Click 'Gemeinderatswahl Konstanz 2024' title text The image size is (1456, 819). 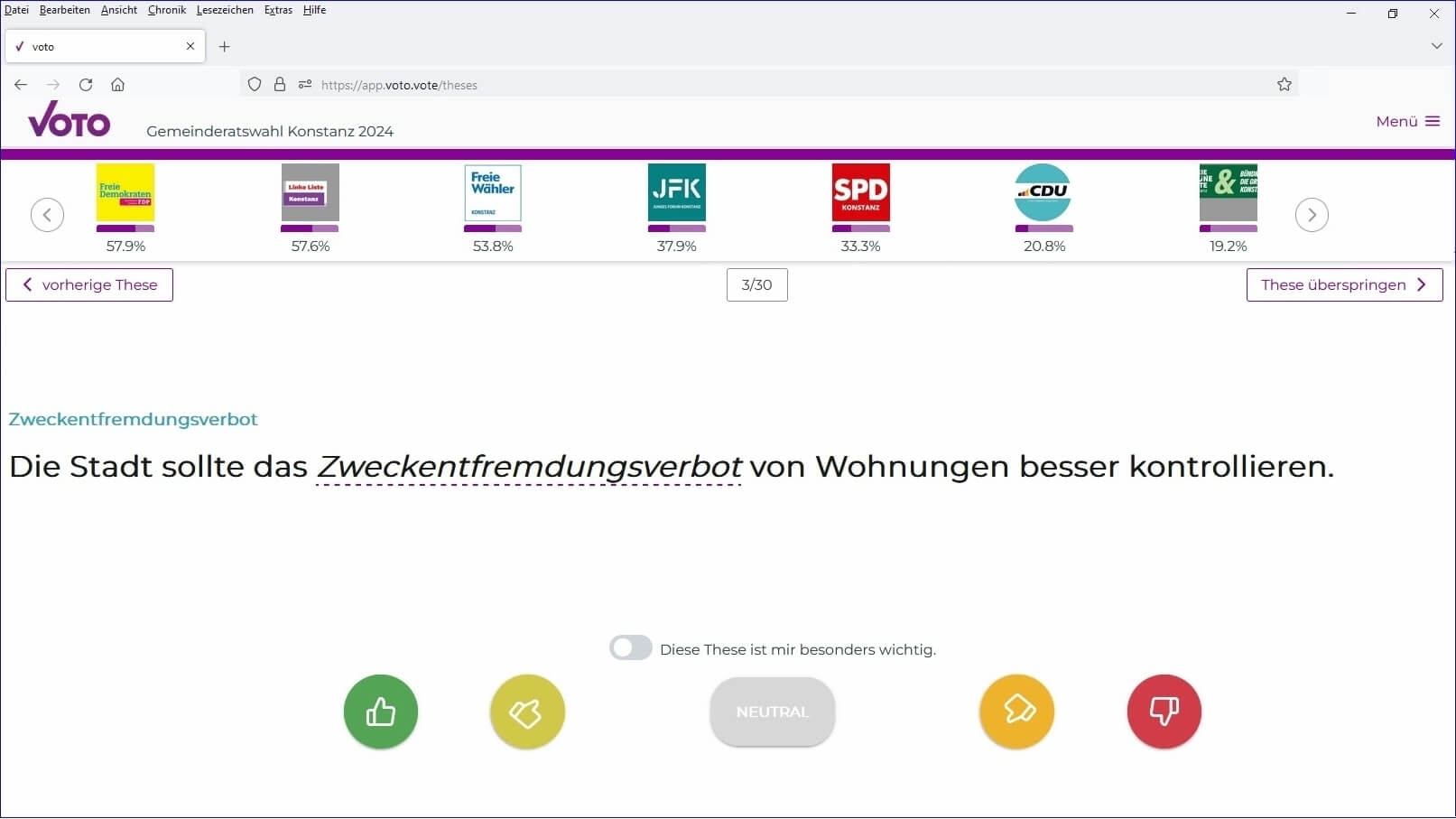270,131
